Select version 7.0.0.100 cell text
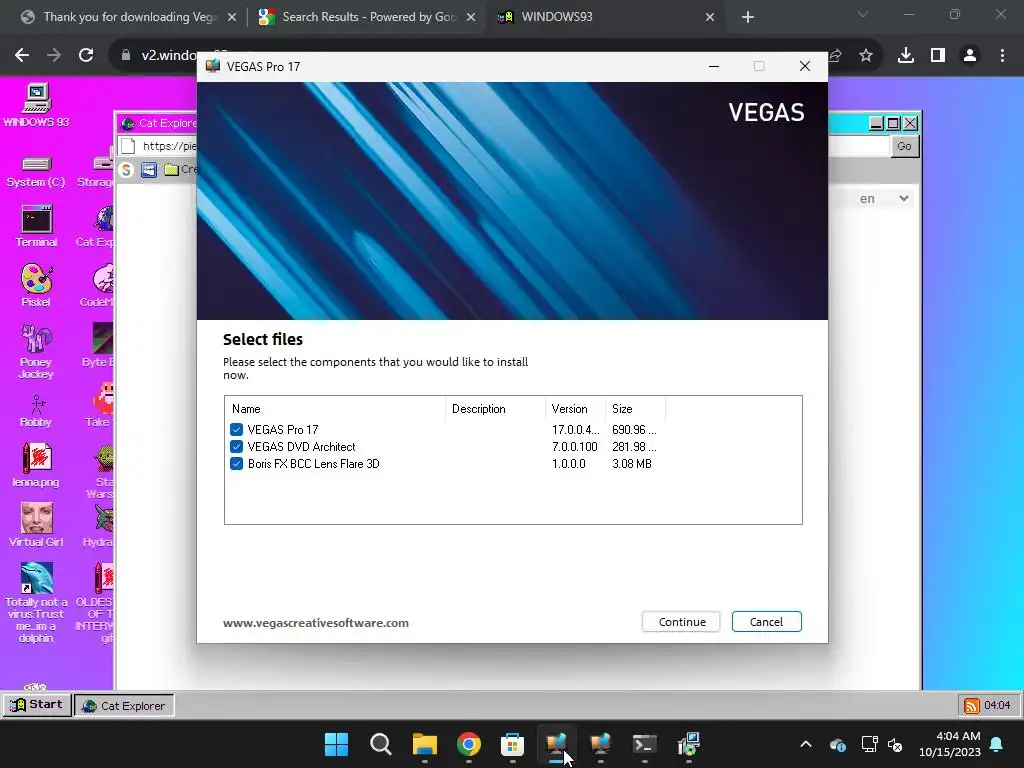The height and width of the screenshot is (768, 1024). coord(575,447)
